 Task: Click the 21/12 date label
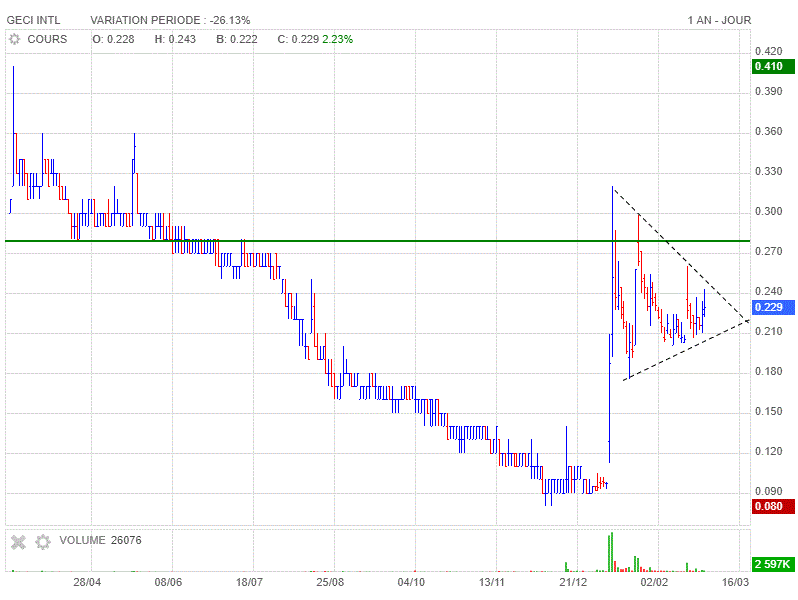[x=573, y=582]
